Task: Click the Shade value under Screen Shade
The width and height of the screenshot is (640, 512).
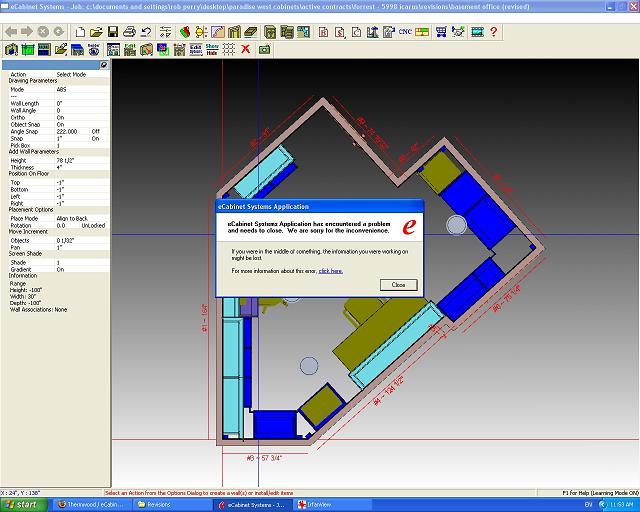Action: click(82, 263)
